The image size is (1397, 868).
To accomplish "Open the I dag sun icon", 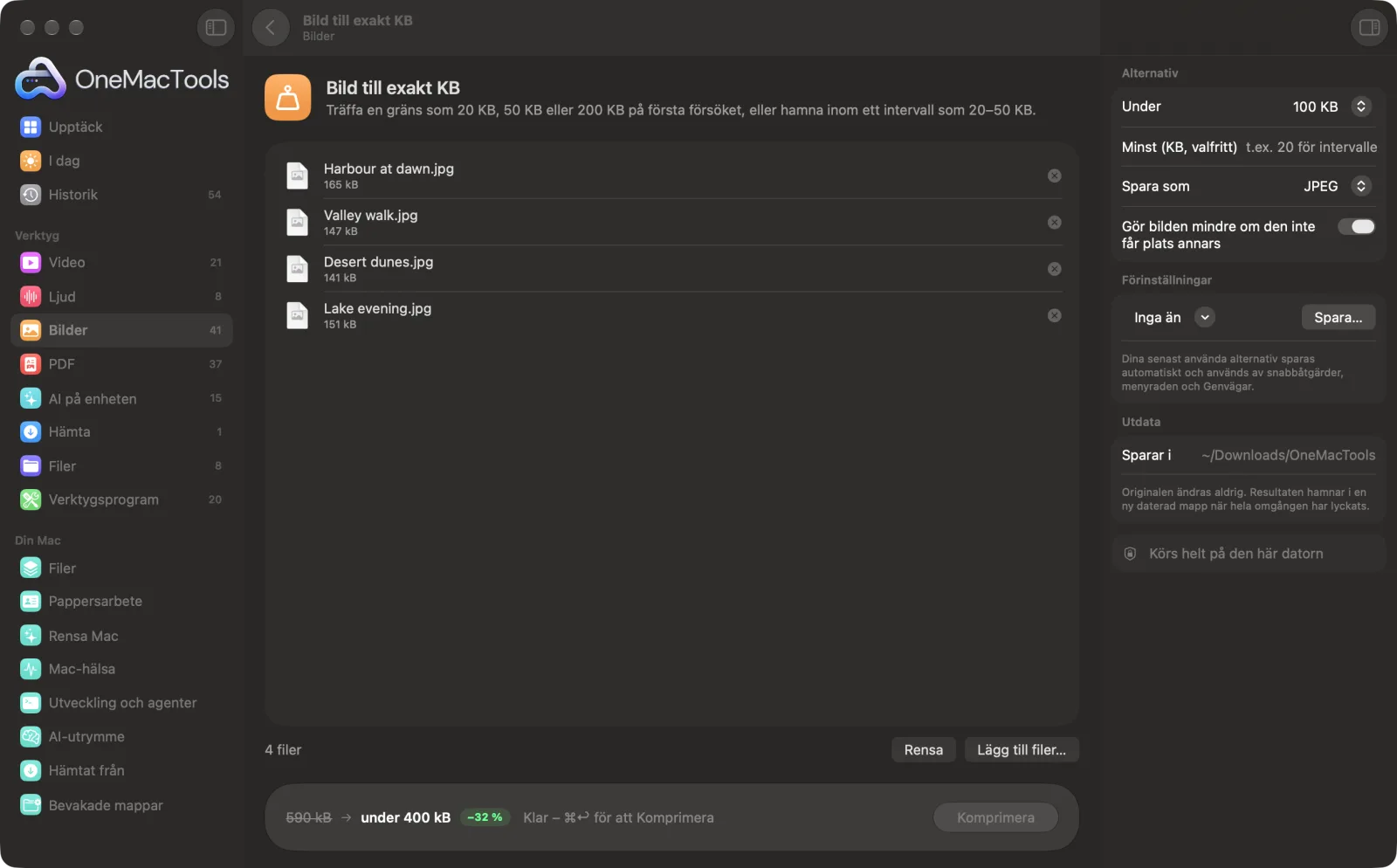I will pyautogui.click(x=31, y=162).
